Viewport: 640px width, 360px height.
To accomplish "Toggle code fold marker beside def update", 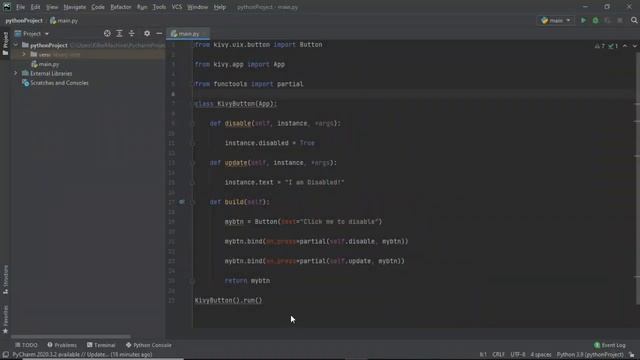I will point(192,162).
